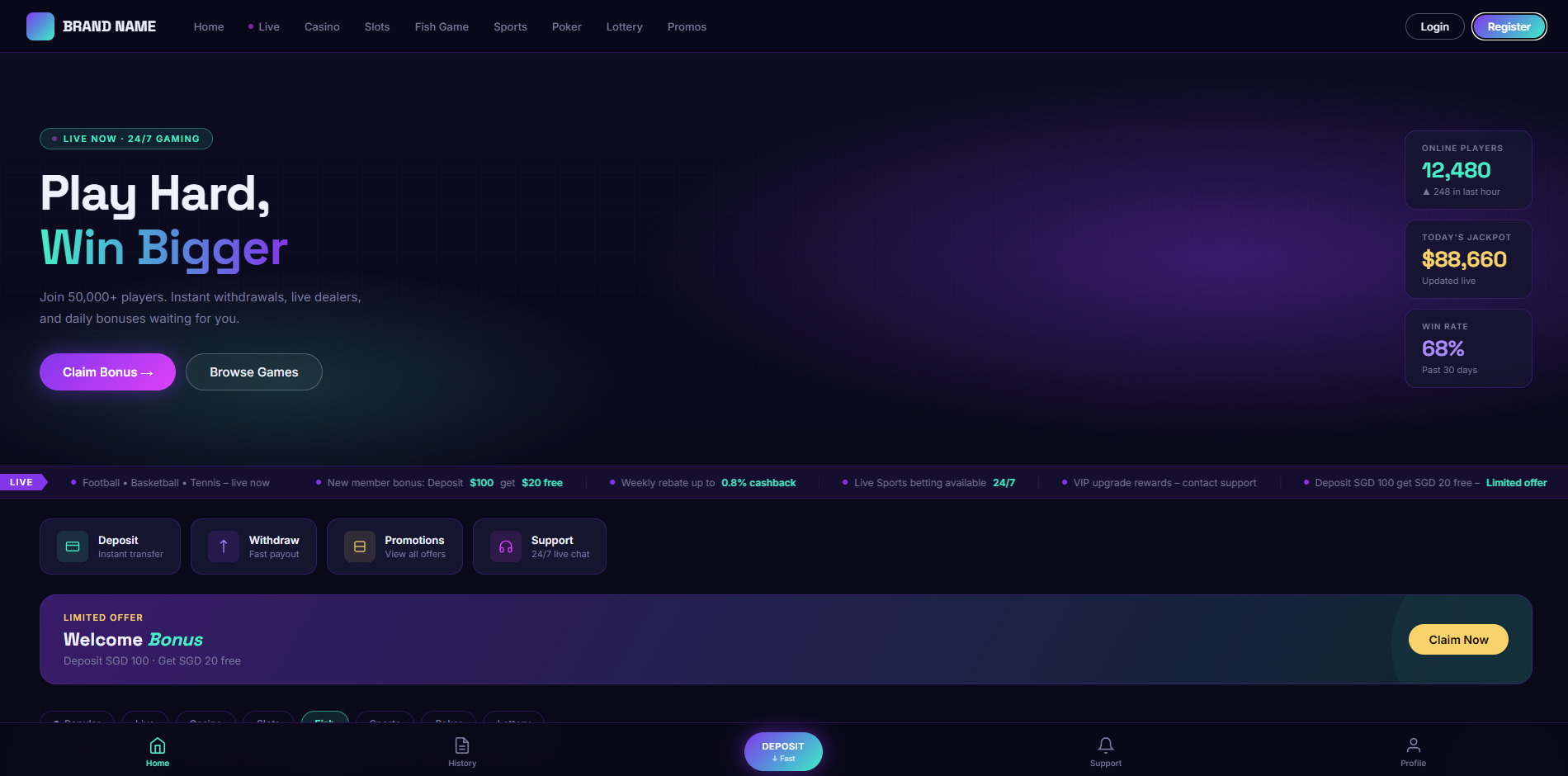Open Profile icon in bottom bar
This screenshot has height=776, width=1568.
[x=1414, y=745]
